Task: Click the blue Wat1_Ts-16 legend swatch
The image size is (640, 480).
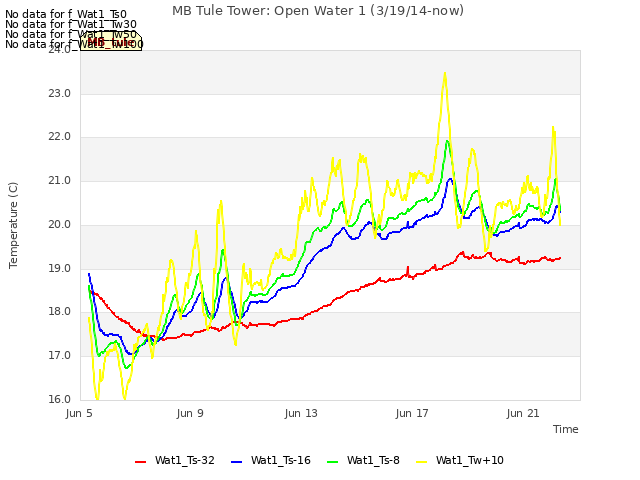Action: pyautogui.click(x=237, y=462)
